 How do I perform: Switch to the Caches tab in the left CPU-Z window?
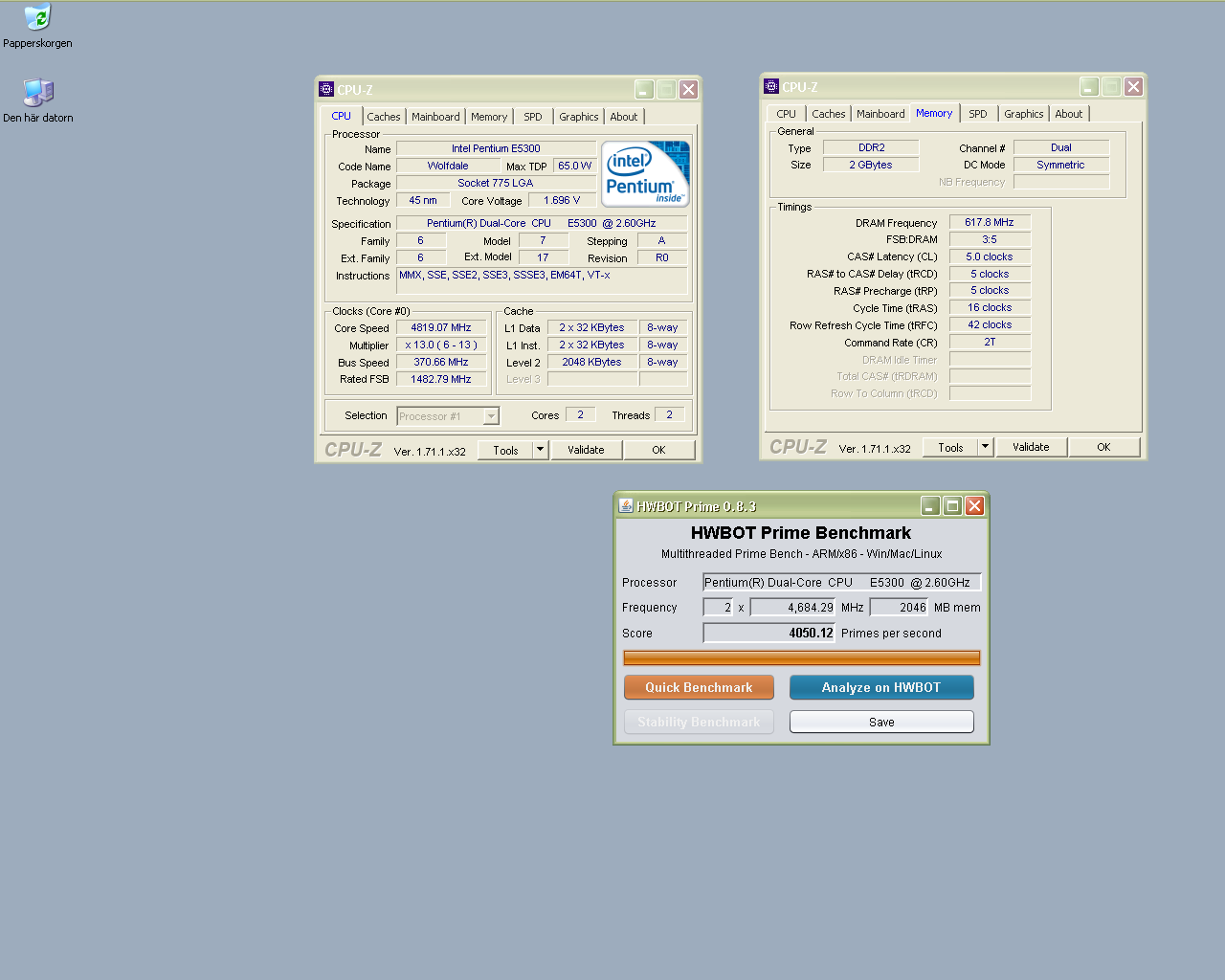pos(384,117)
